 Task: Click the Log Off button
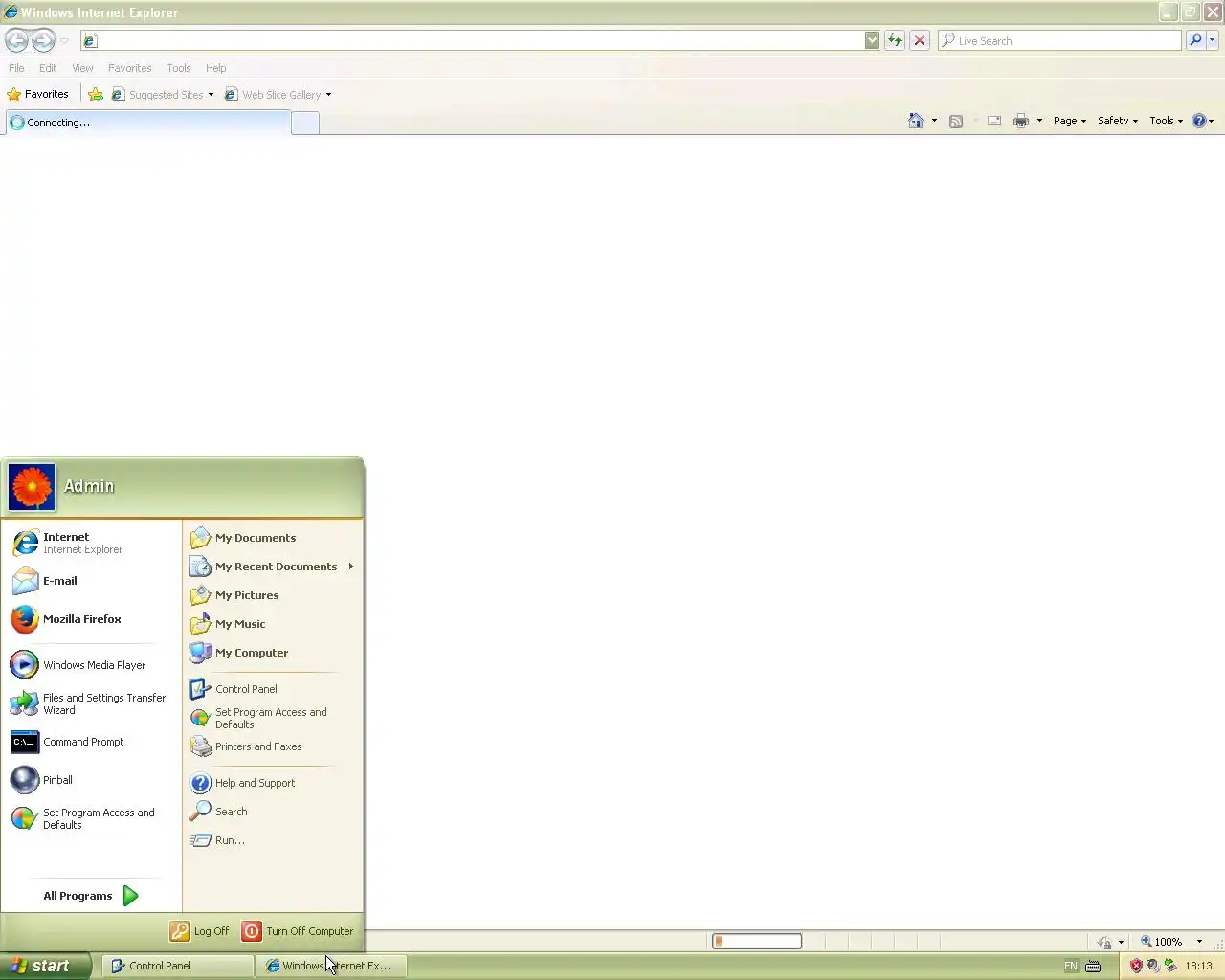coord(200,931)
